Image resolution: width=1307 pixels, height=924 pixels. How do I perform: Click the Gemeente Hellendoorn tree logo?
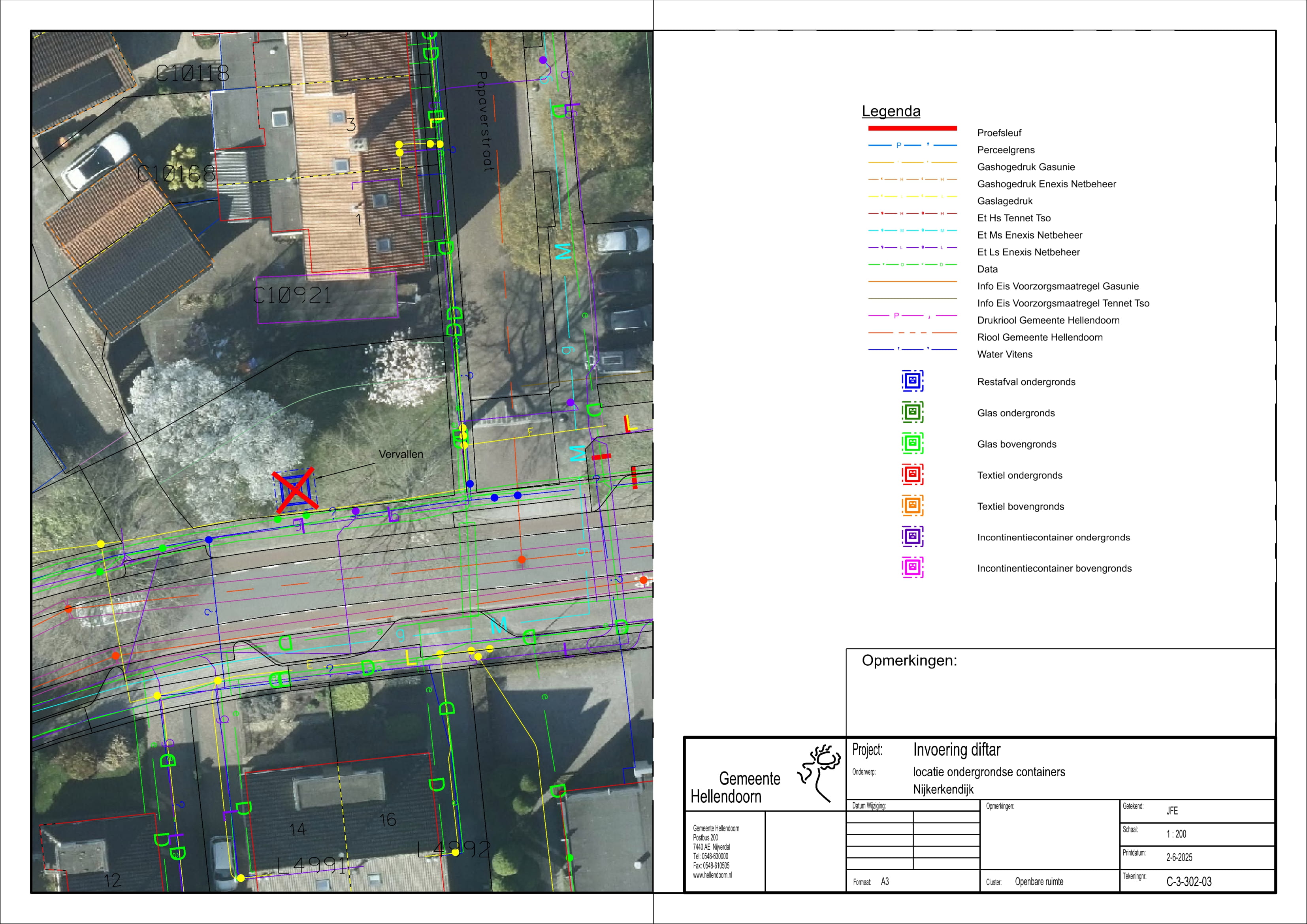(x=820, y=772)
